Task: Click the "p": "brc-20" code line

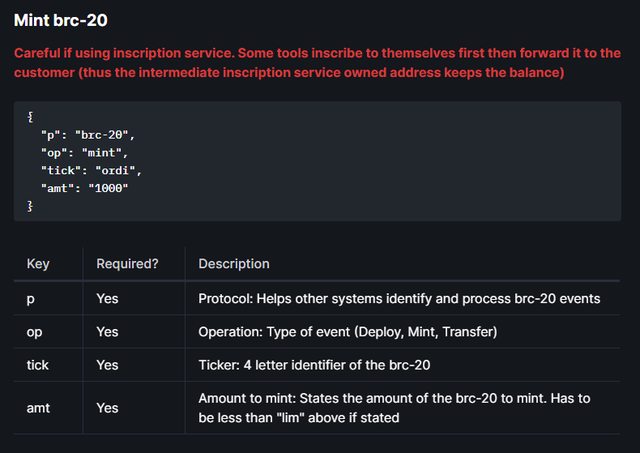Action: (87, 133)
